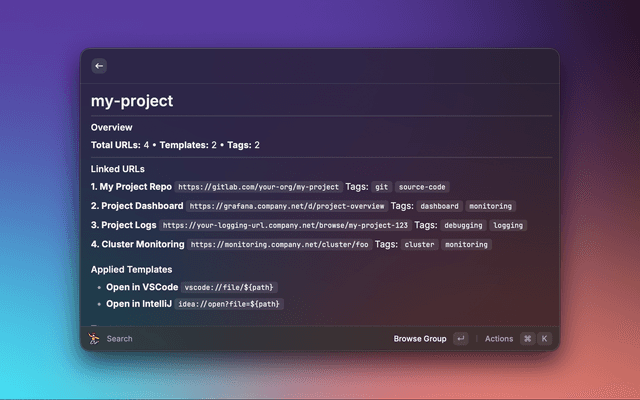Open the gitlab.com my-project URL
Viewport: 640px width, 400px height.
click(258, 187)
